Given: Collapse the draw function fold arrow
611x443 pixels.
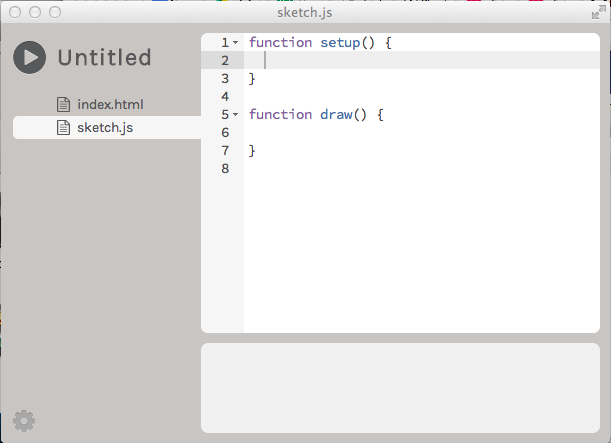Looking at the screenshot, I should point(235,115).
